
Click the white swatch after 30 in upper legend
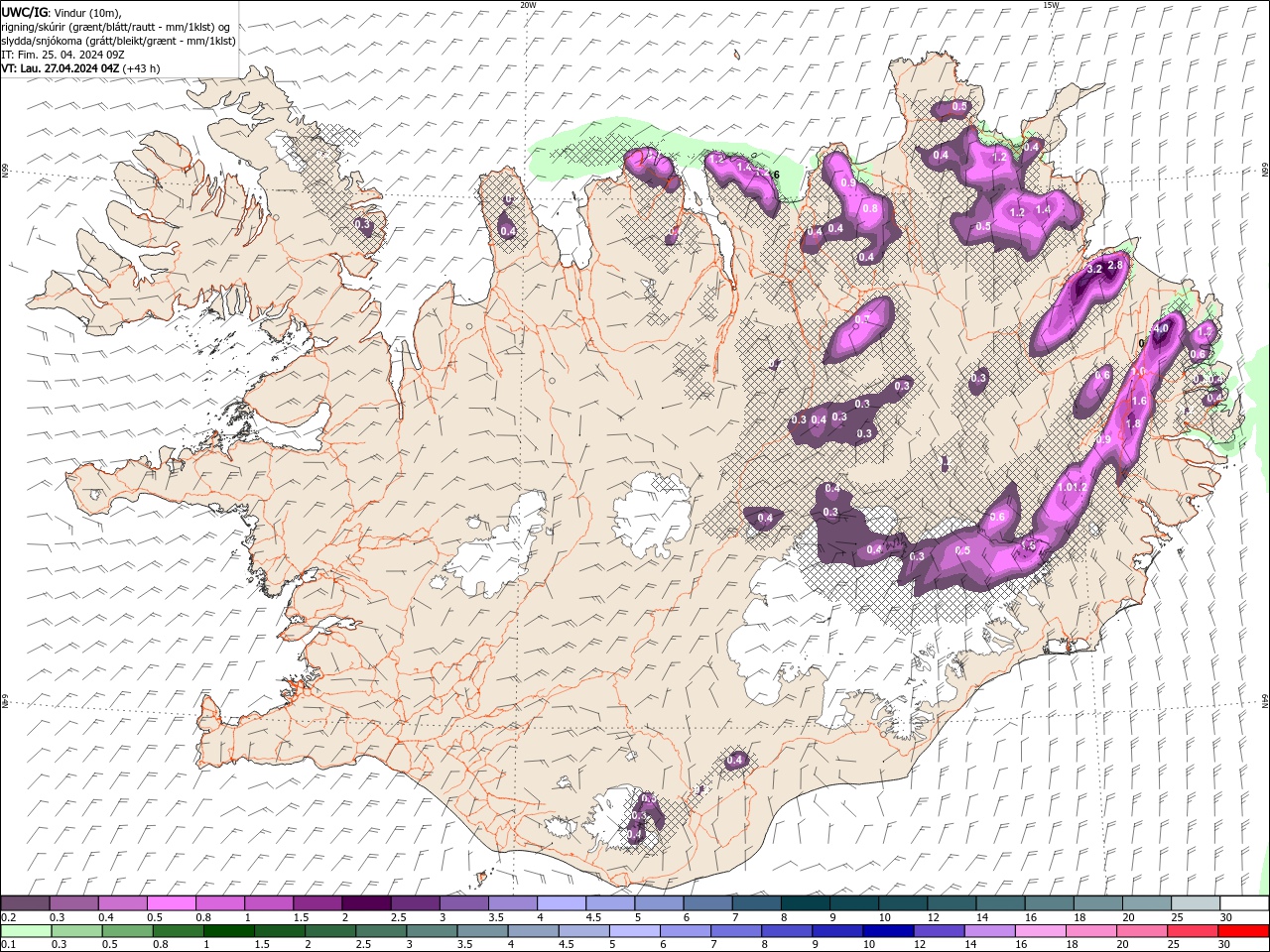(x=1244, y=903)
